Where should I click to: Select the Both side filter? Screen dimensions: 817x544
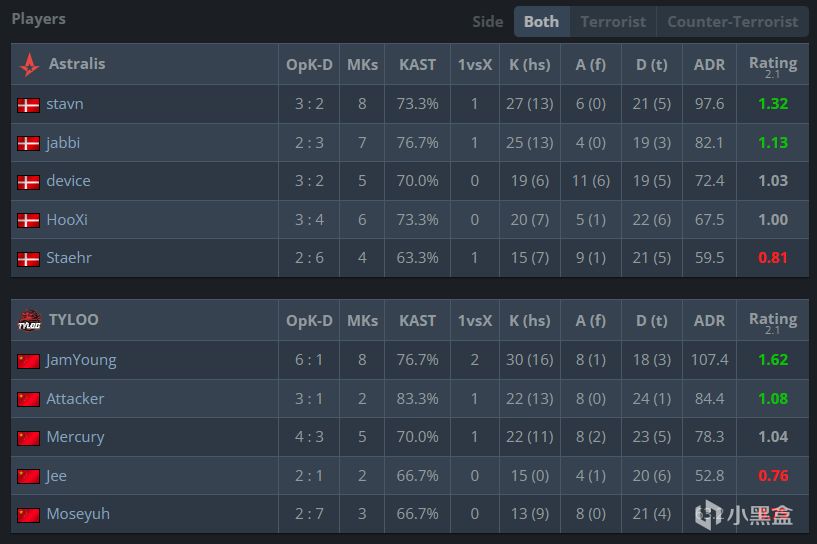(x=541, y=21)
